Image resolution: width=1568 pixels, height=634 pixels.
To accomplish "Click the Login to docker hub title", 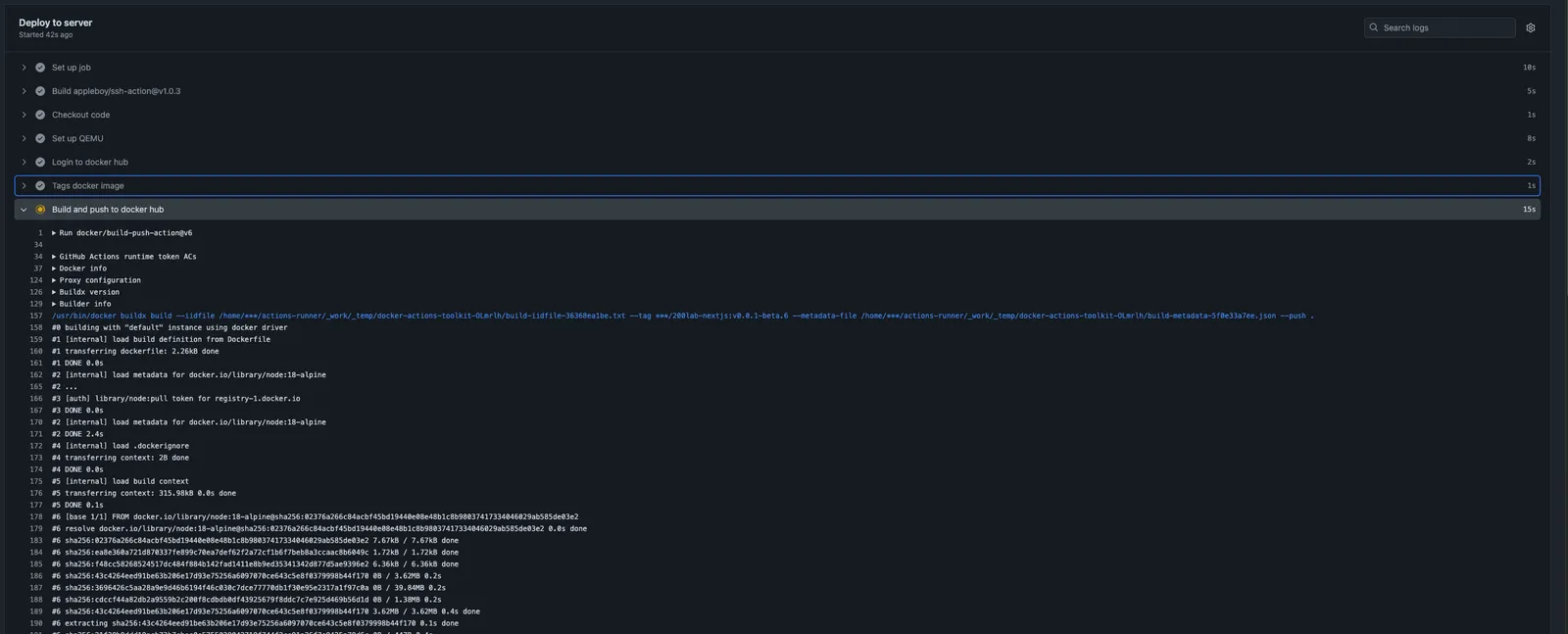I will pos(90,162).
